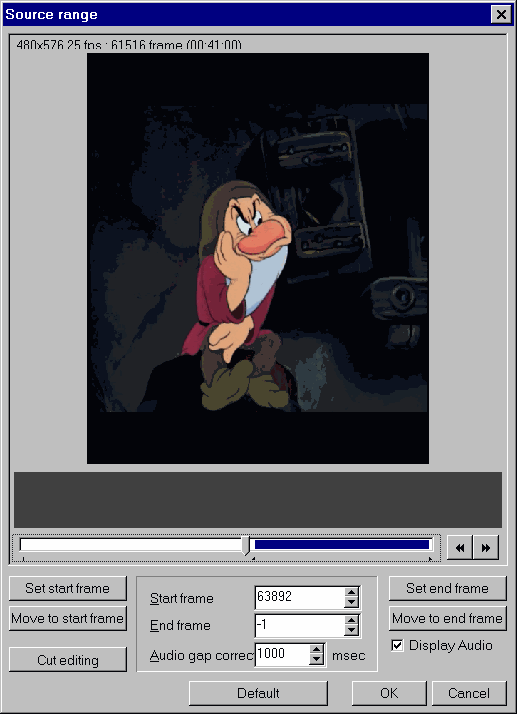Step forward with the fast-forward arrows button
Screen dimensions: 517x714
tap(486, 547)
